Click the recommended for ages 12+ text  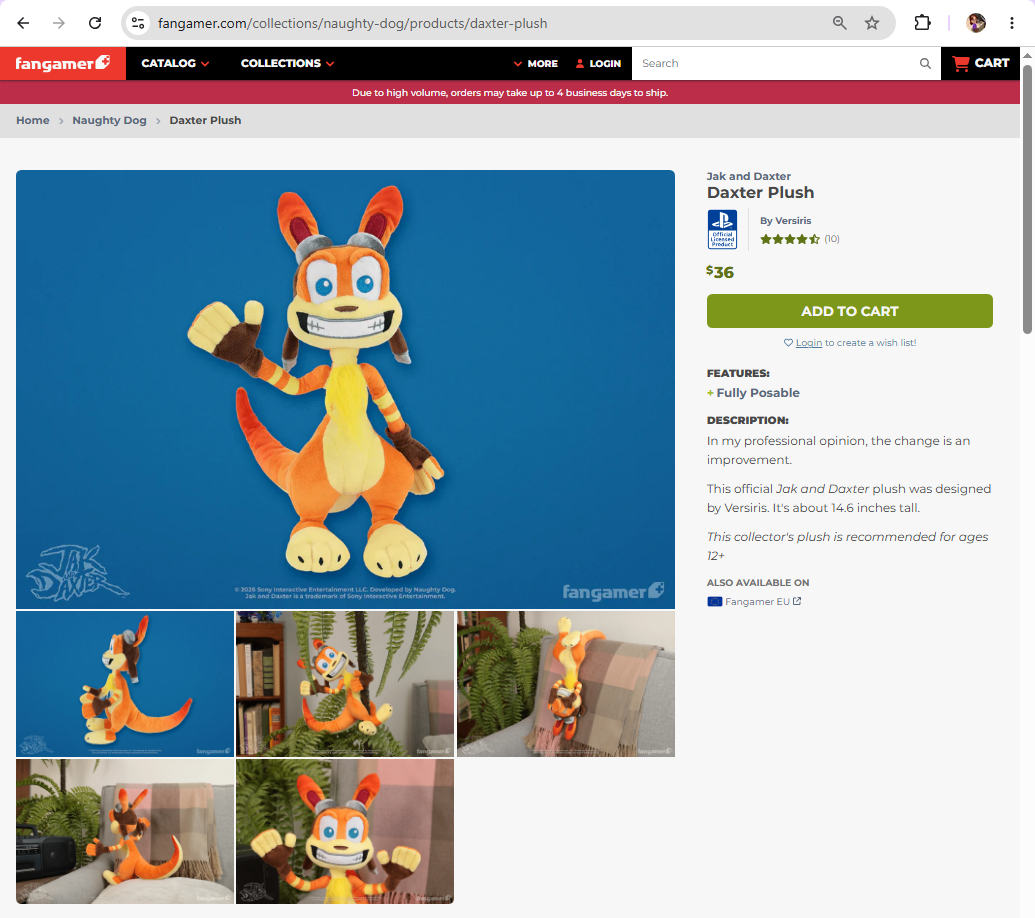click(848, 546)
